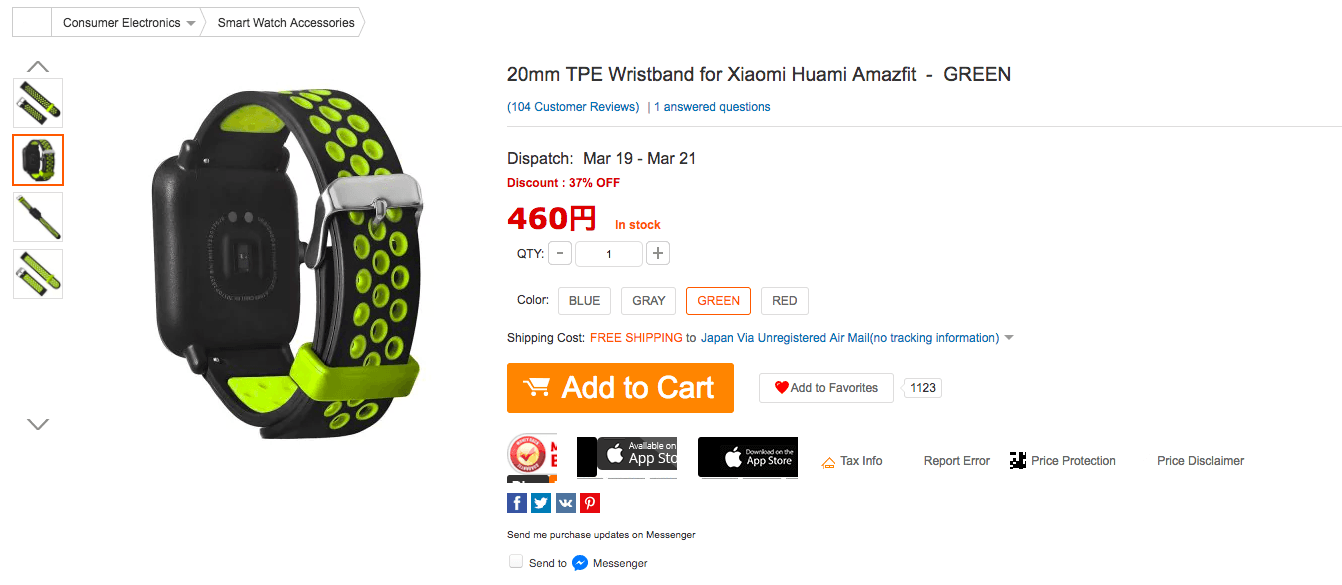Screen dimensions: 1342x585
Task: Share product via Twitter icon
Action: pos(541,503)
